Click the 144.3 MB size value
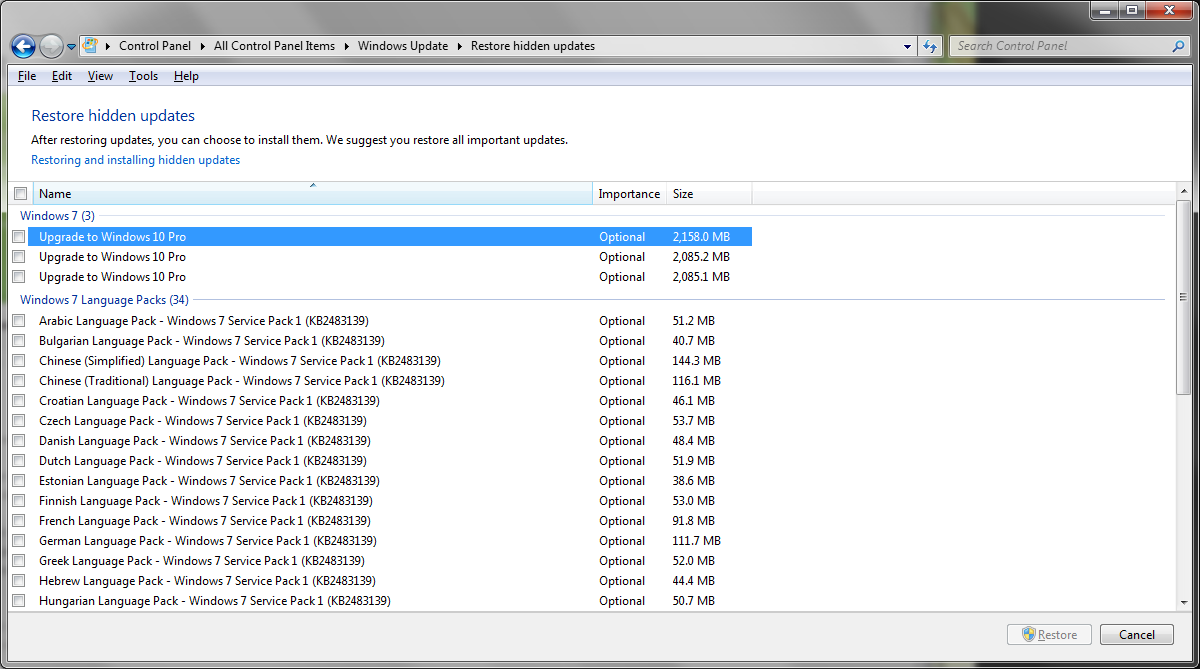 (x=697, y=361)
